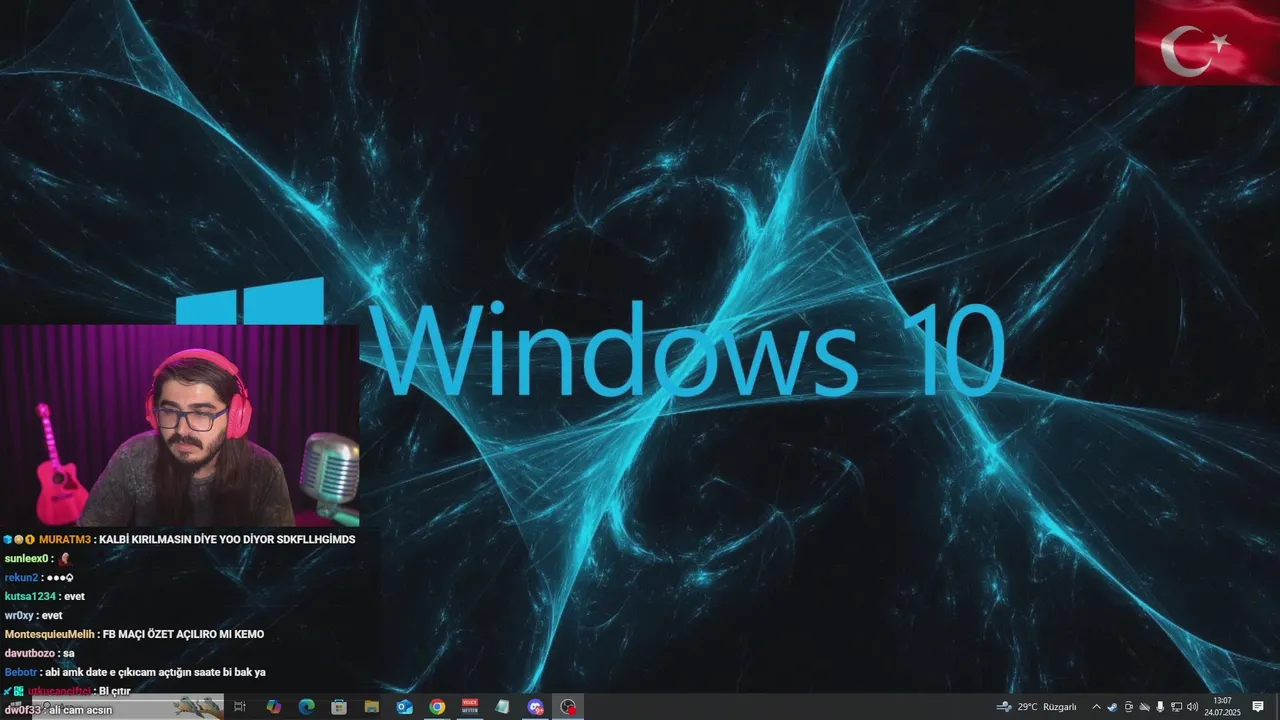The image size is (1280, 720).
Task: Open the notepad-style app next to Voicemeeter
Action: click(x=502, y=707)
